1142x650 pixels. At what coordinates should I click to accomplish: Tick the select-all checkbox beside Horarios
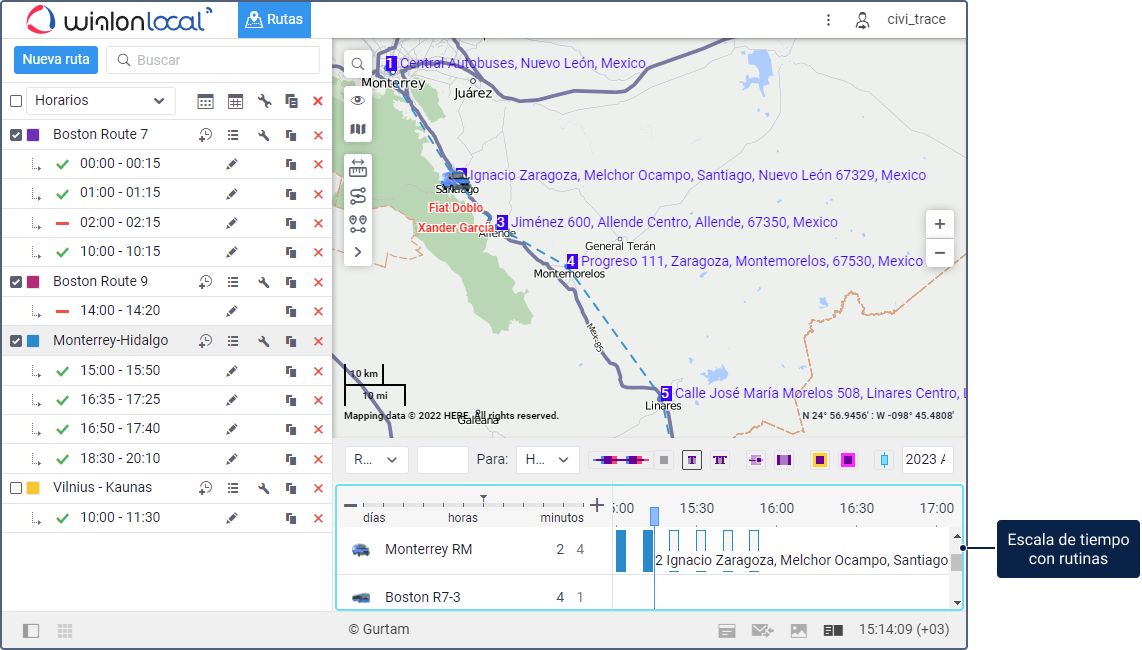(16, 101)
